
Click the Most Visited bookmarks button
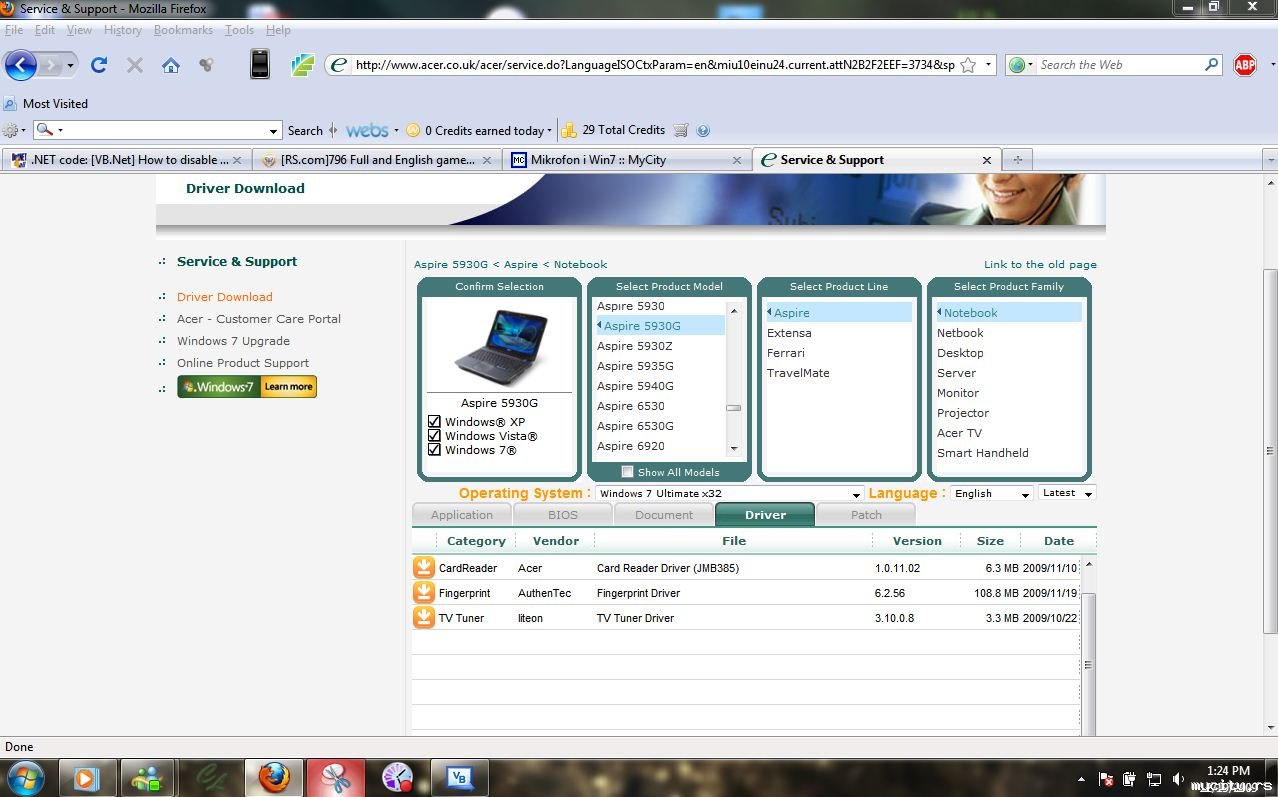46,104
